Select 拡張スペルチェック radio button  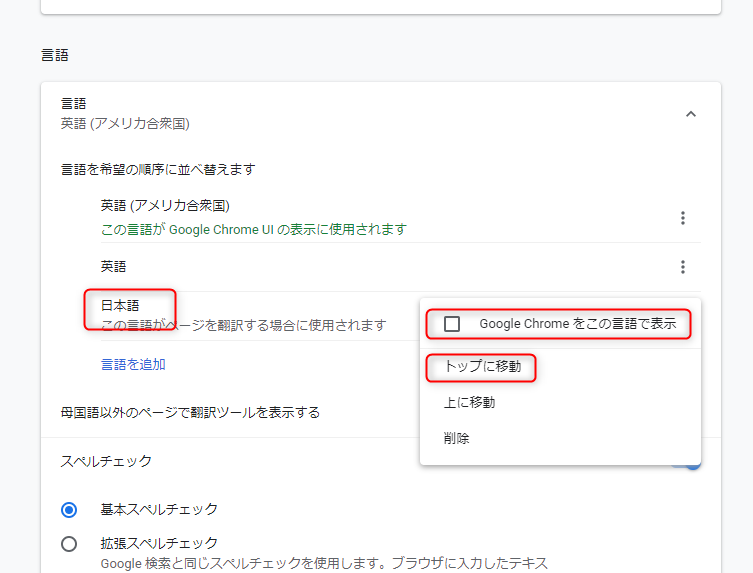[x=69, y=544]
